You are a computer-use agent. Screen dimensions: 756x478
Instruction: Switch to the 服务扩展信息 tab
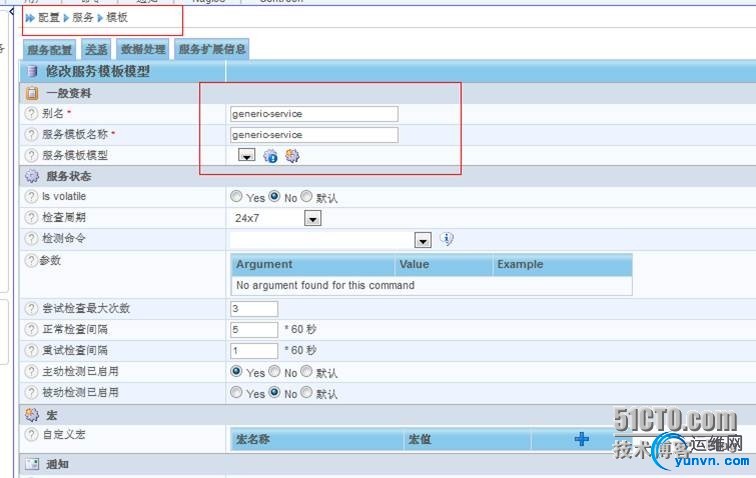(x=212, y=50)
